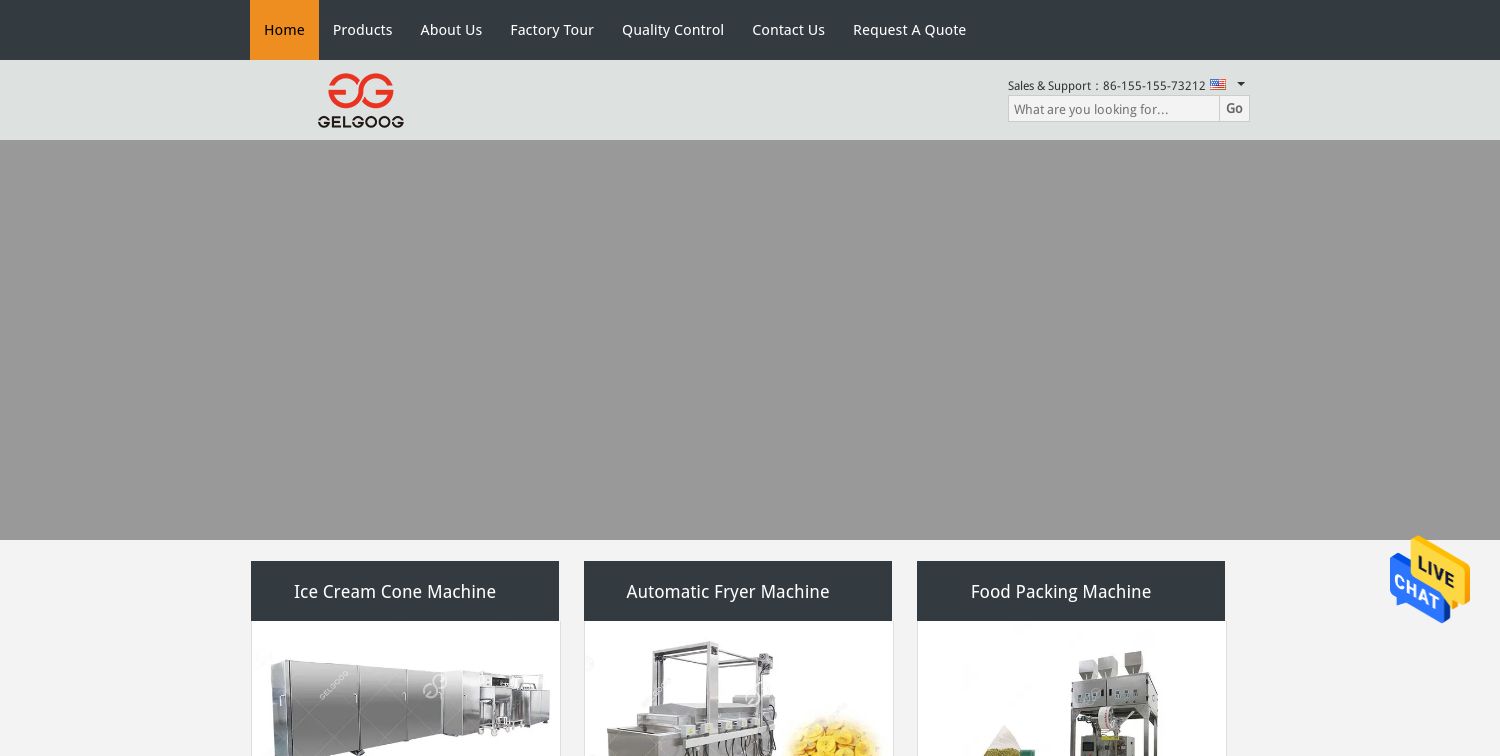
Task: Open the Request A Quote page
Action: [x=909, y=30]
